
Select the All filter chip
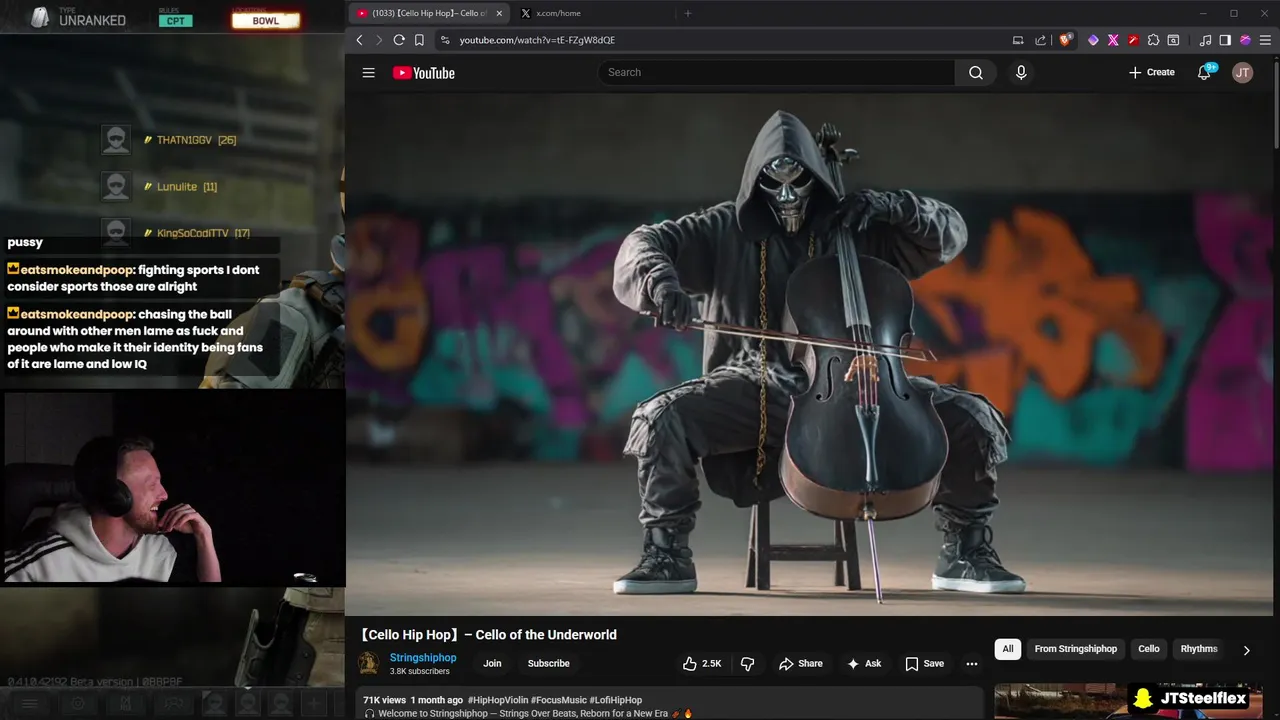point(1008,649)
